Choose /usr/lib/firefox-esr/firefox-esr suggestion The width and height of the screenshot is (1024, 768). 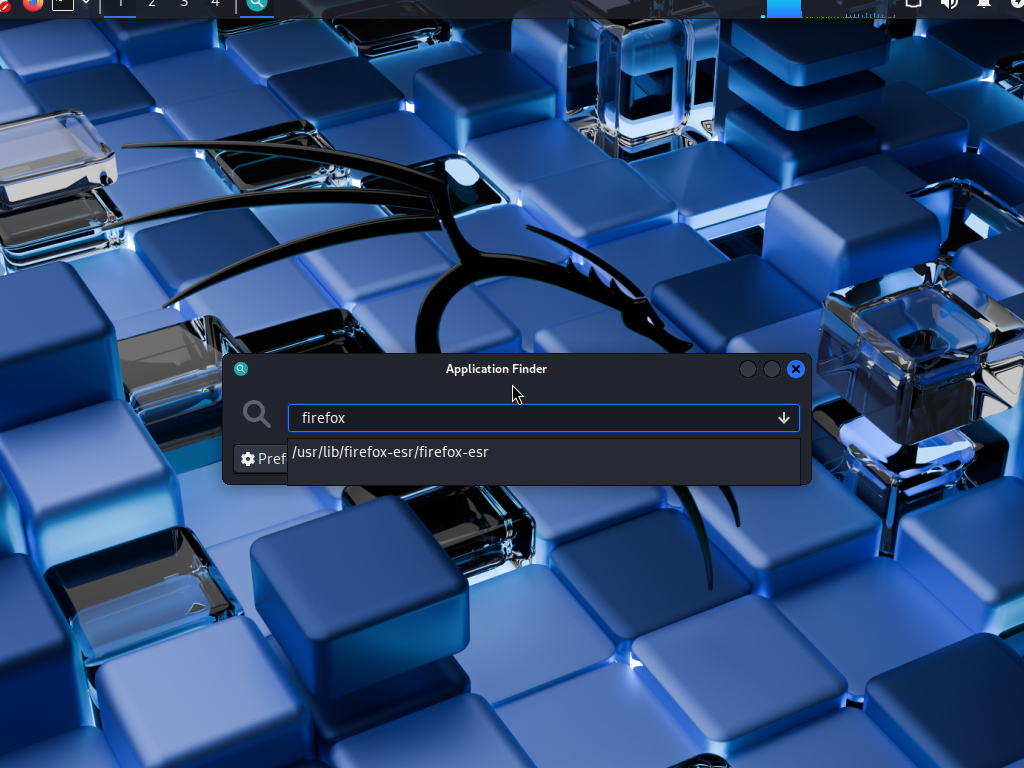pyautogui.click(x=543, y=453)
